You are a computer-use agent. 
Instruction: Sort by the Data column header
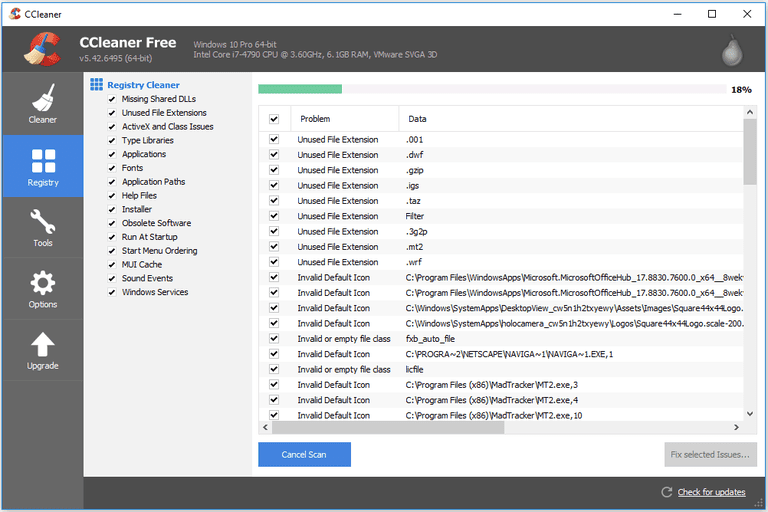click(417, 119)
